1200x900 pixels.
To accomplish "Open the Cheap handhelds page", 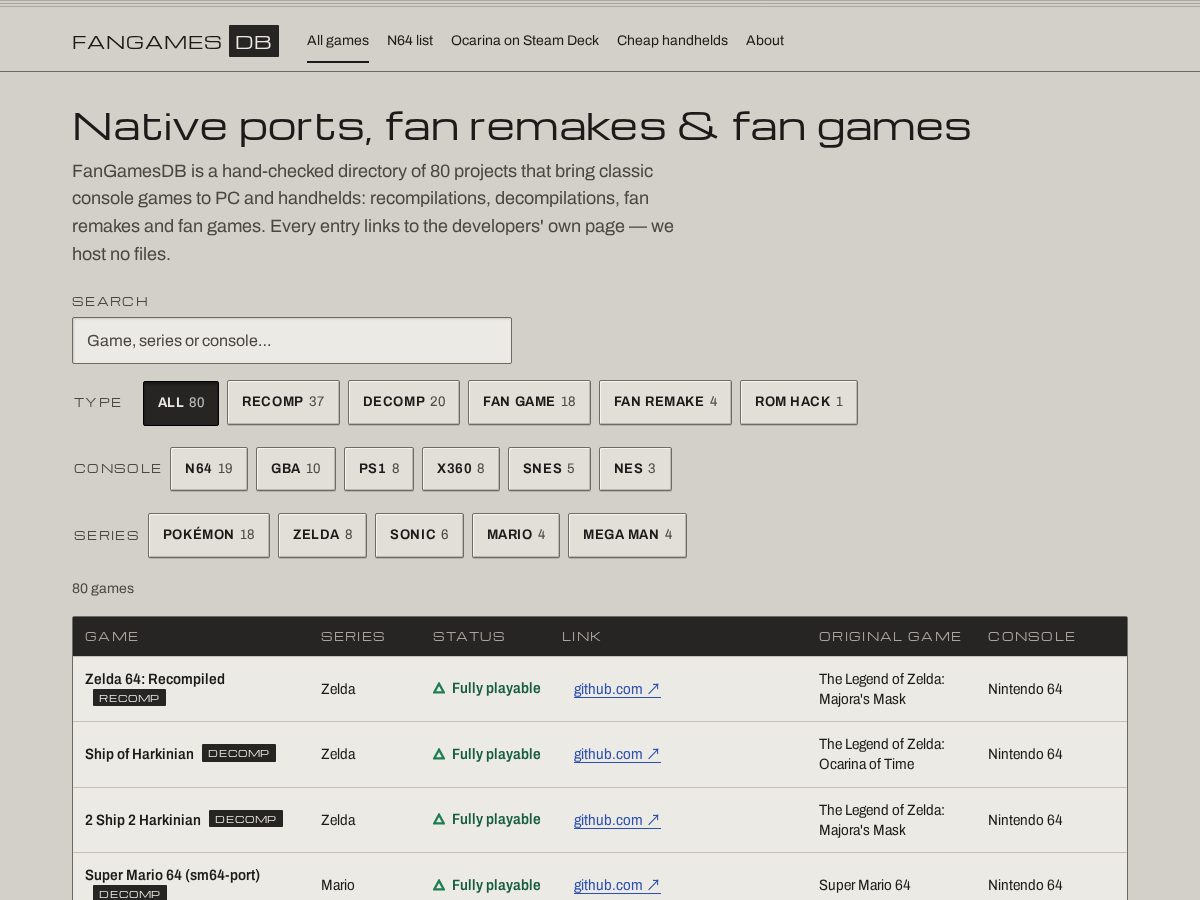I will 672,41.
